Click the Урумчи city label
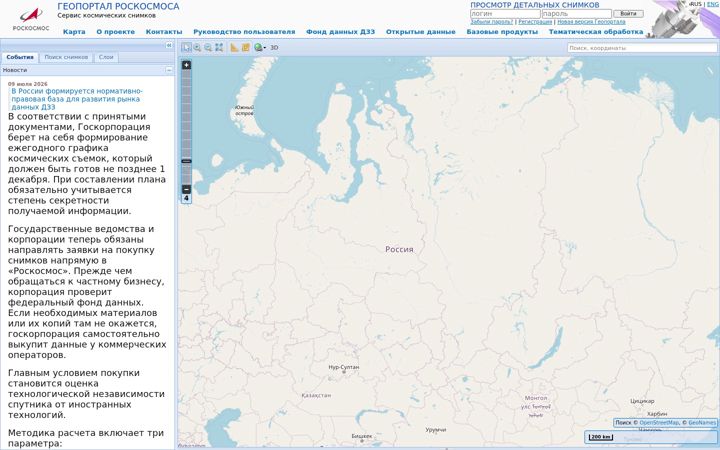Viewport: 720px width, 450px height. coord(436,430)
